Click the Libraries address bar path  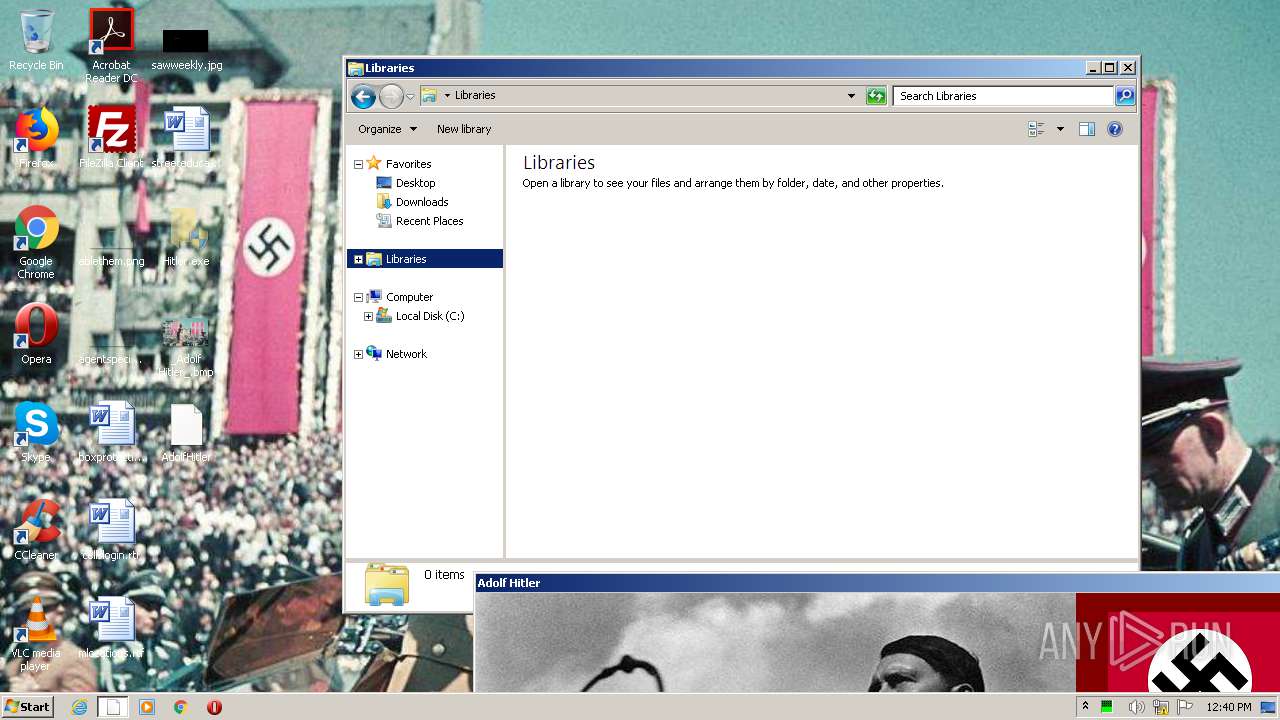tap(475, 96)
